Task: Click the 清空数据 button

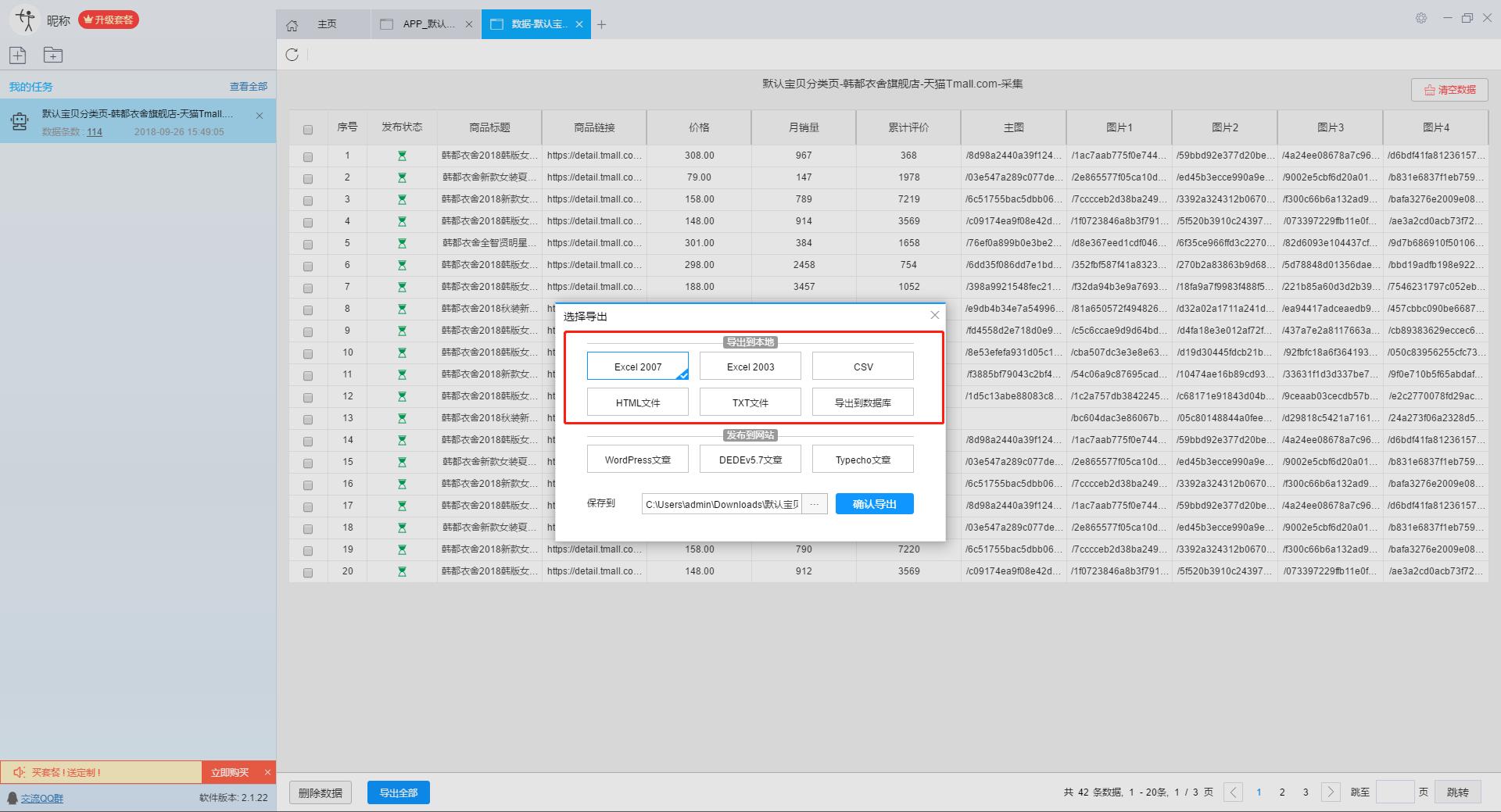Action: (x=1449, y=90)
